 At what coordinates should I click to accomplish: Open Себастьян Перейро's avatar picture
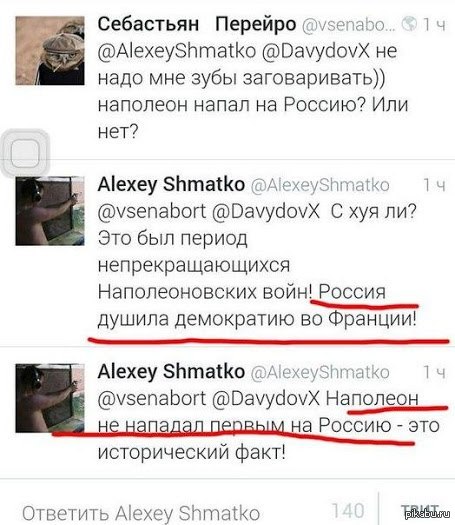50,51
